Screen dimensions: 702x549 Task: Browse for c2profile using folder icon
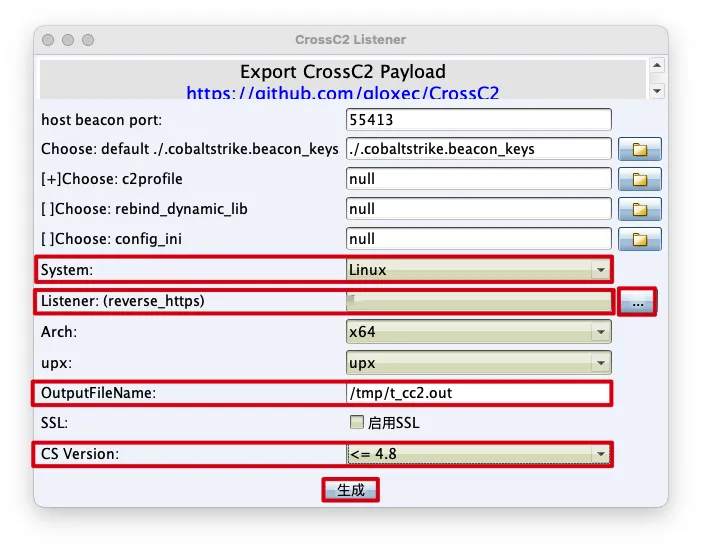[640, 180]
